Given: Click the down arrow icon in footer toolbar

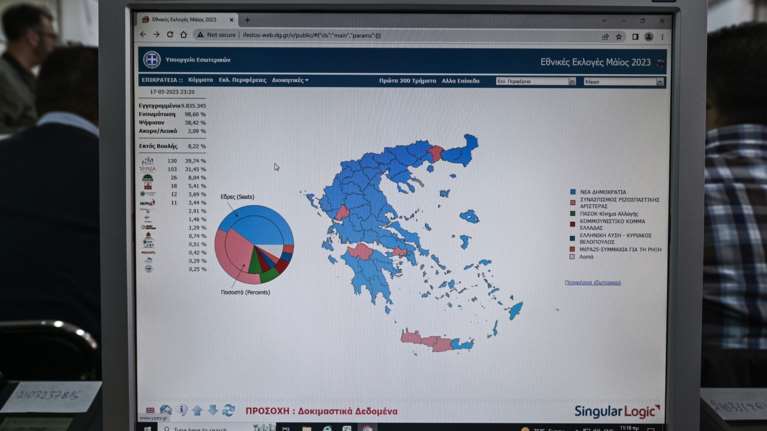Looking at the screenshot, I should click(213, 410).
